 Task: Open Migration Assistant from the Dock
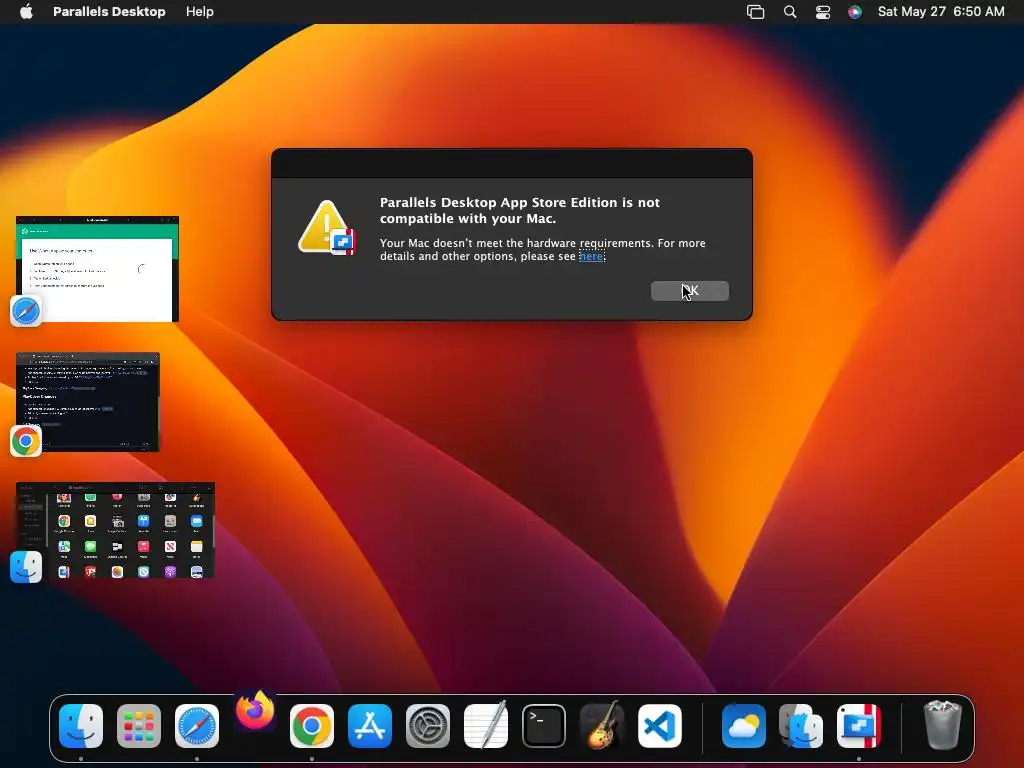point(801,726)
